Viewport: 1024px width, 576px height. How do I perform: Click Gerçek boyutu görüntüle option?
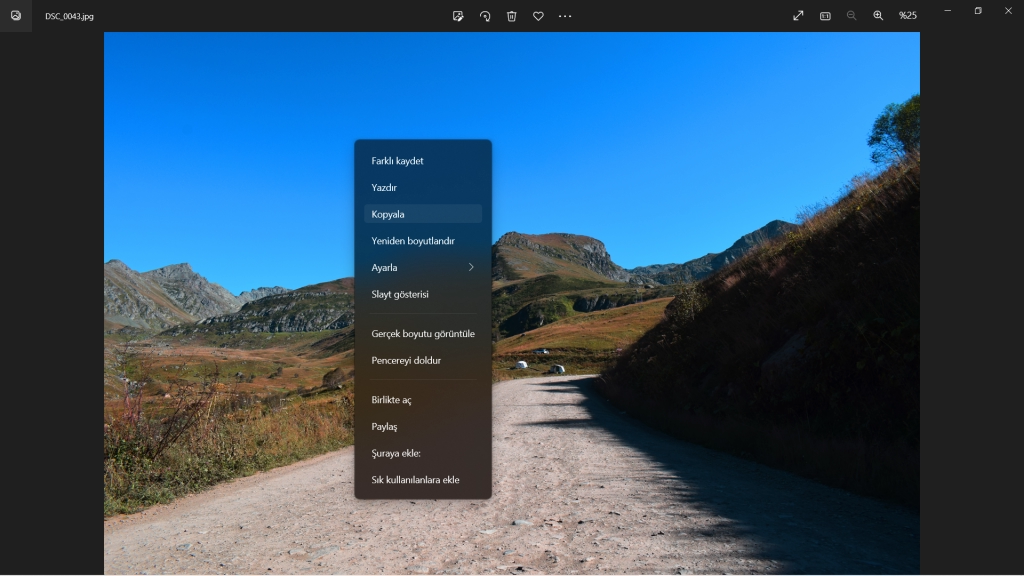(423, 334)
